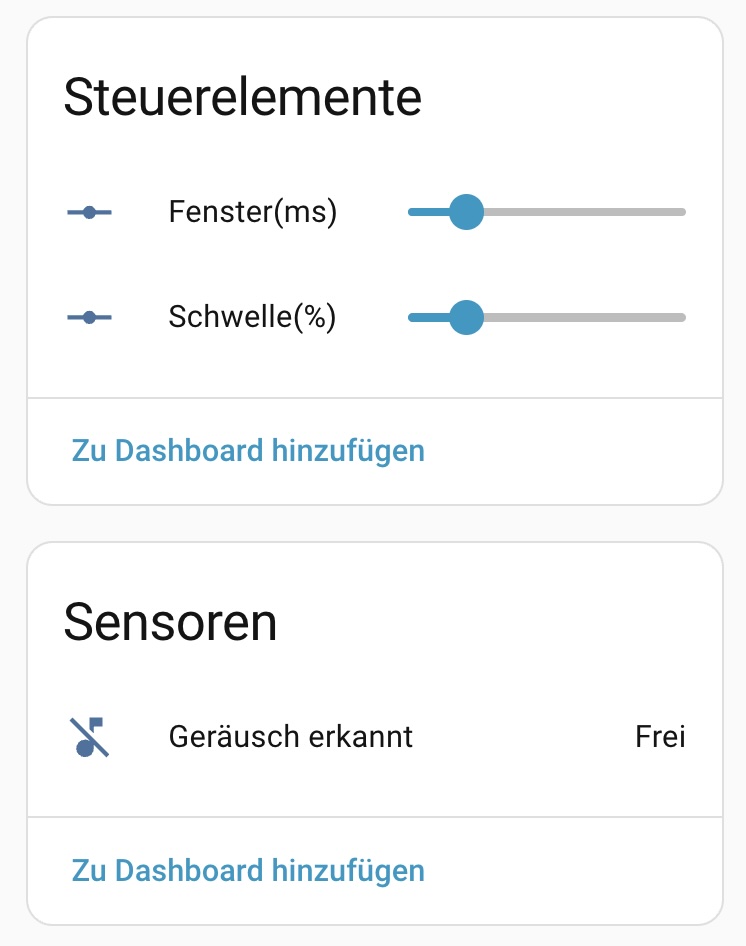Click the leftmost start of Schwelle(%) slider

[x=412, y=318]
